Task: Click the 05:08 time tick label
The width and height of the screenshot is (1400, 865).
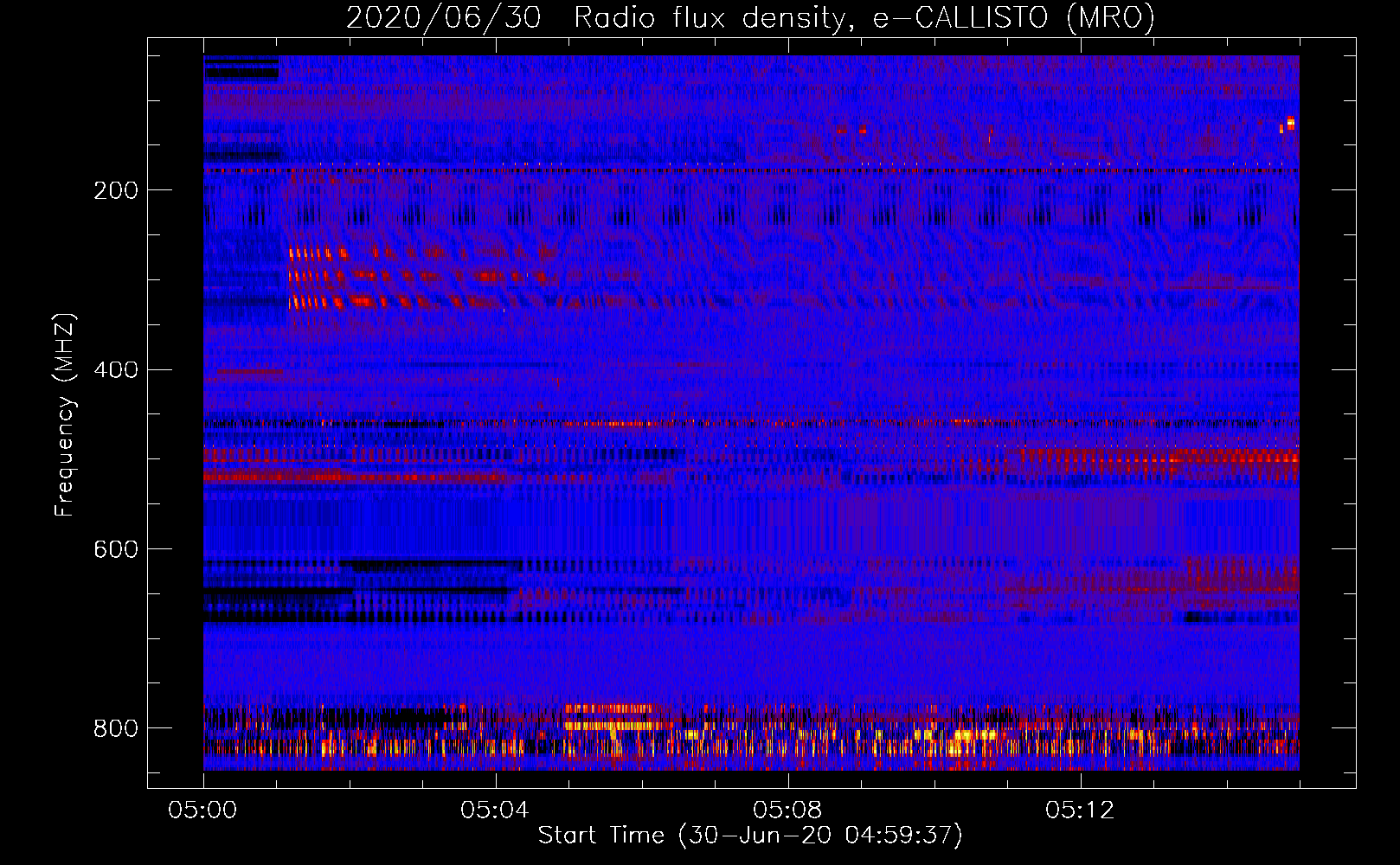Action: 788,811
